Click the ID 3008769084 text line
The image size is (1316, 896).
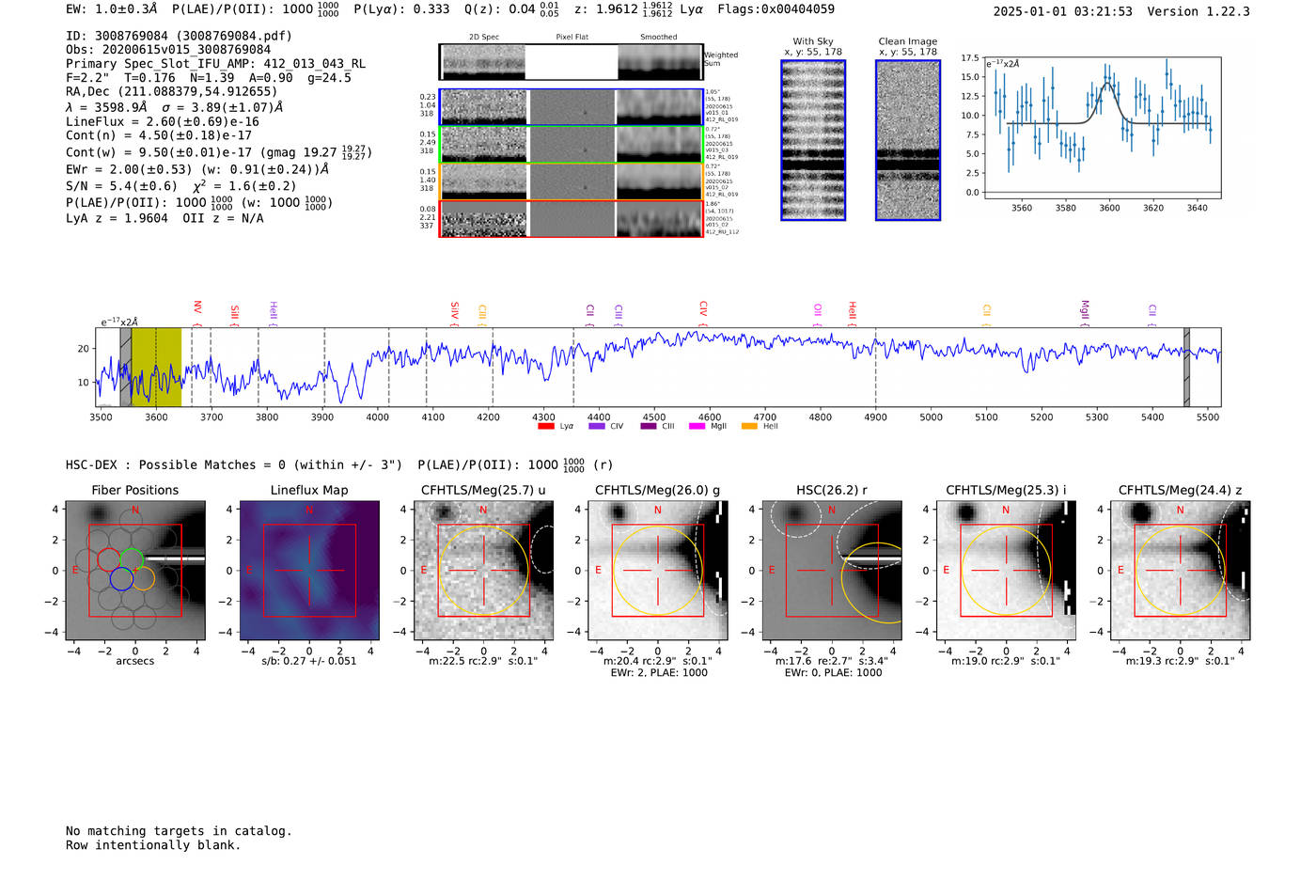(179, 36)
